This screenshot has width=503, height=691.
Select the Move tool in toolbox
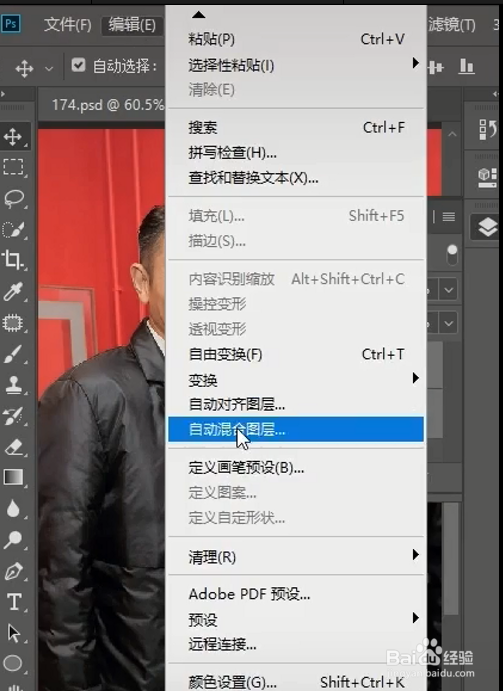click(x=13, y=136)
